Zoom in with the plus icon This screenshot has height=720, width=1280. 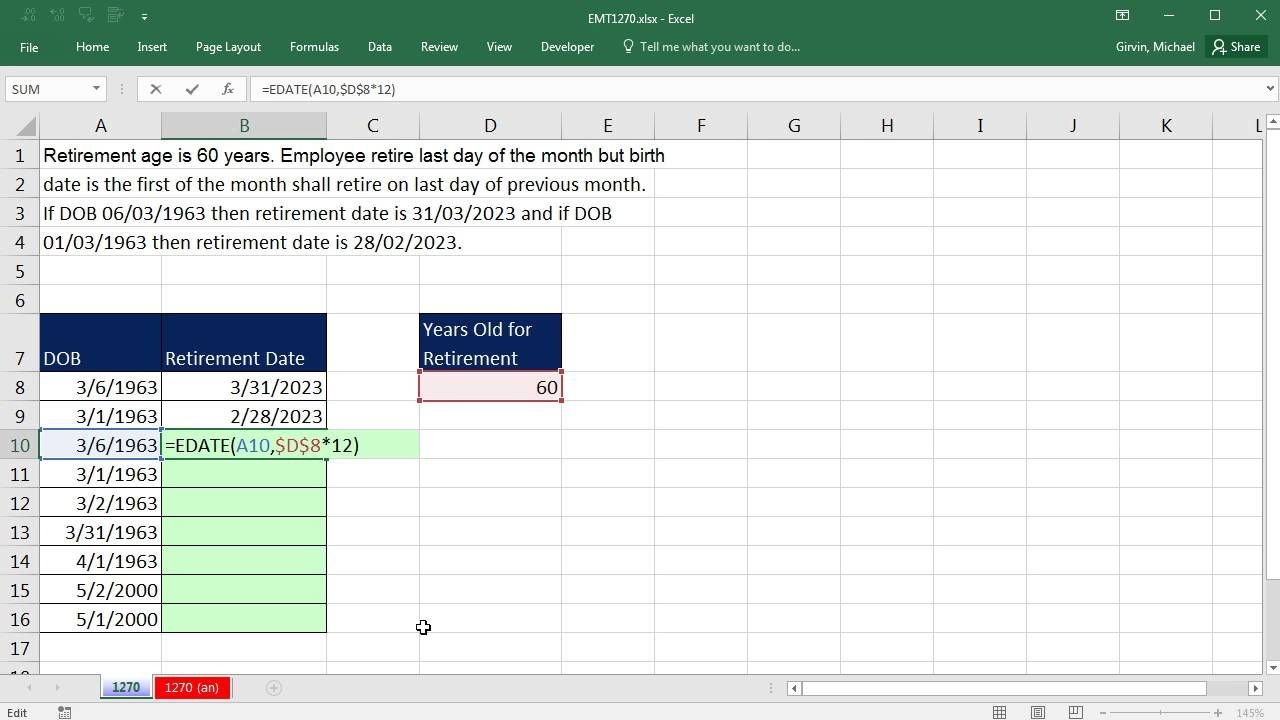(x=1217, y=712)
